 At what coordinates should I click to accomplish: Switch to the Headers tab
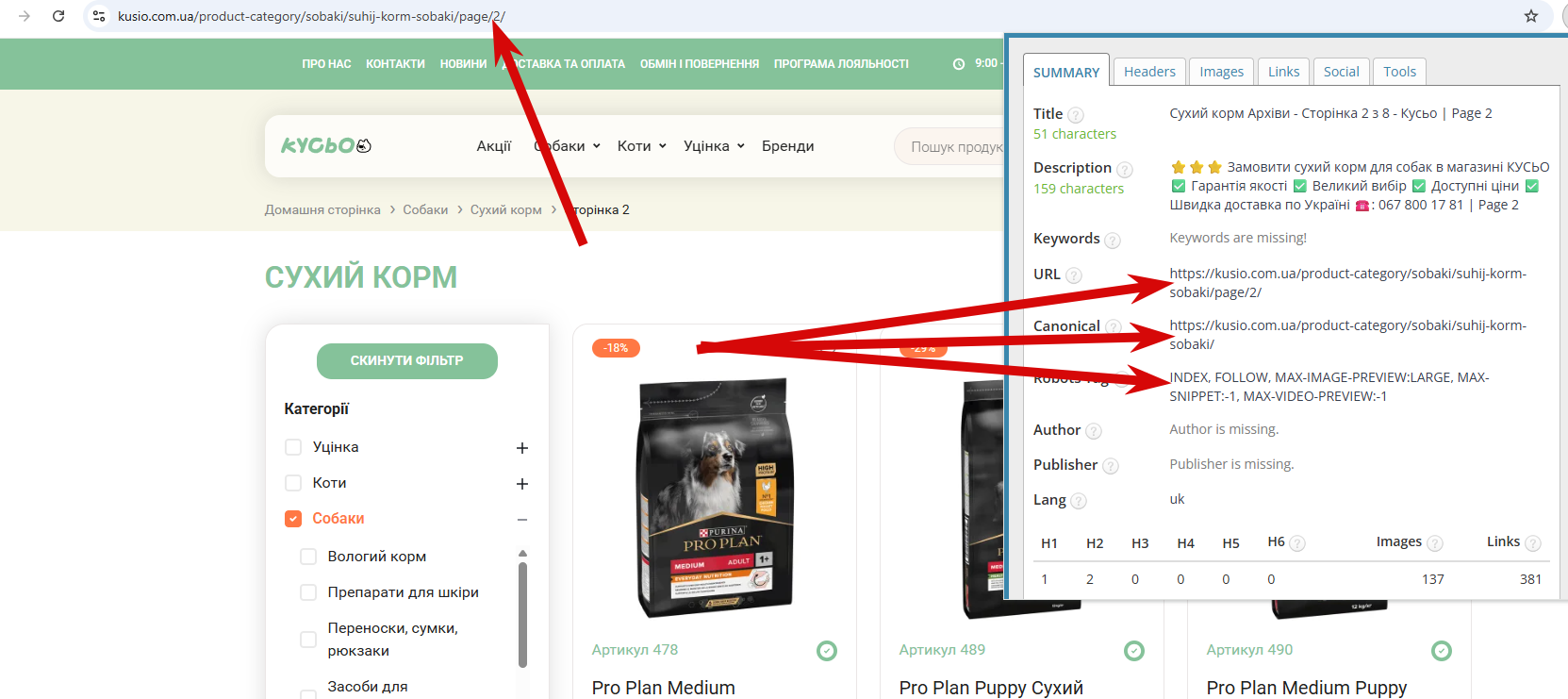coord(1149,72)
